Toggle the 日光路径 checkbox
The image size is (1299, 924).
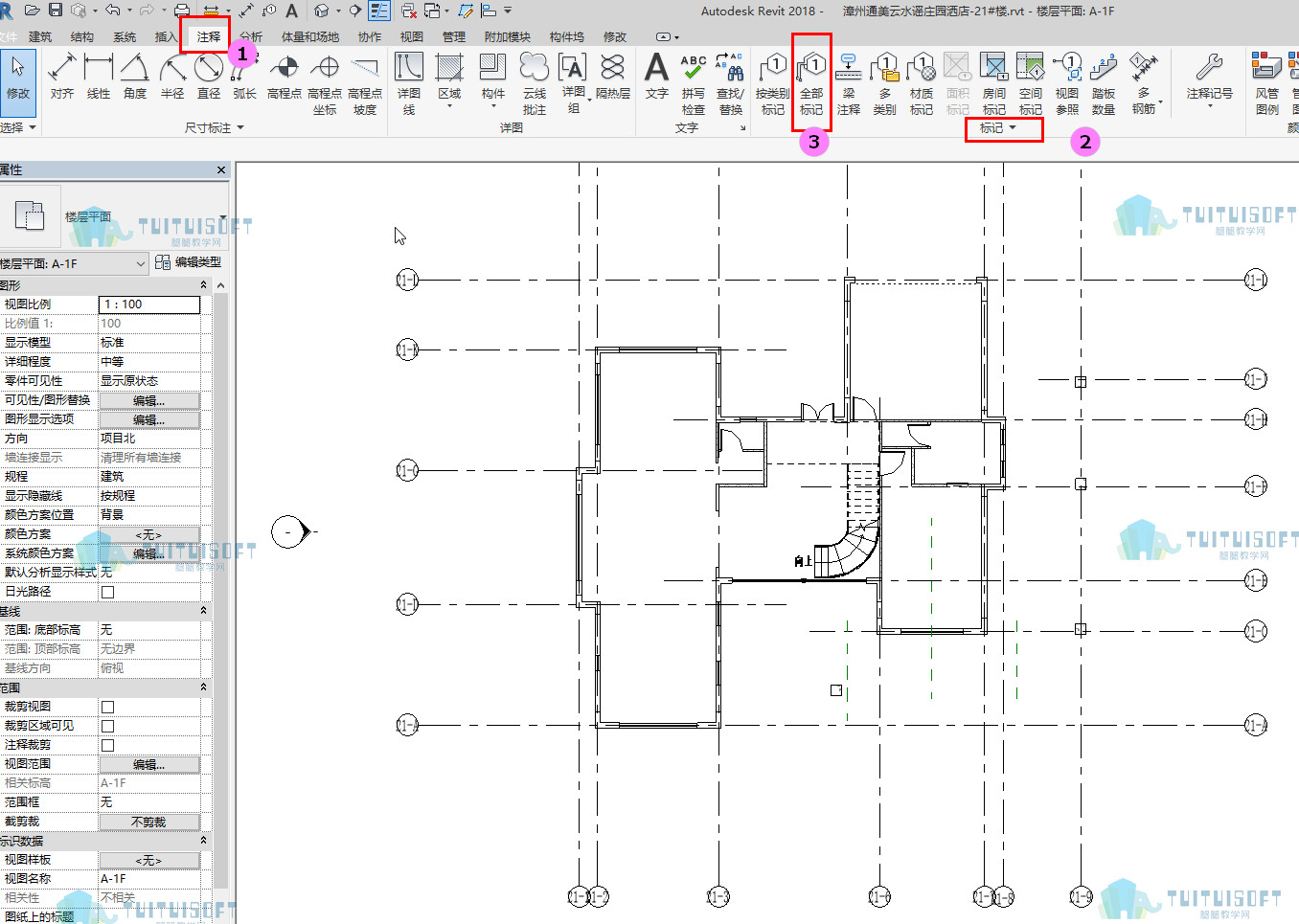[x=108, y=592]
